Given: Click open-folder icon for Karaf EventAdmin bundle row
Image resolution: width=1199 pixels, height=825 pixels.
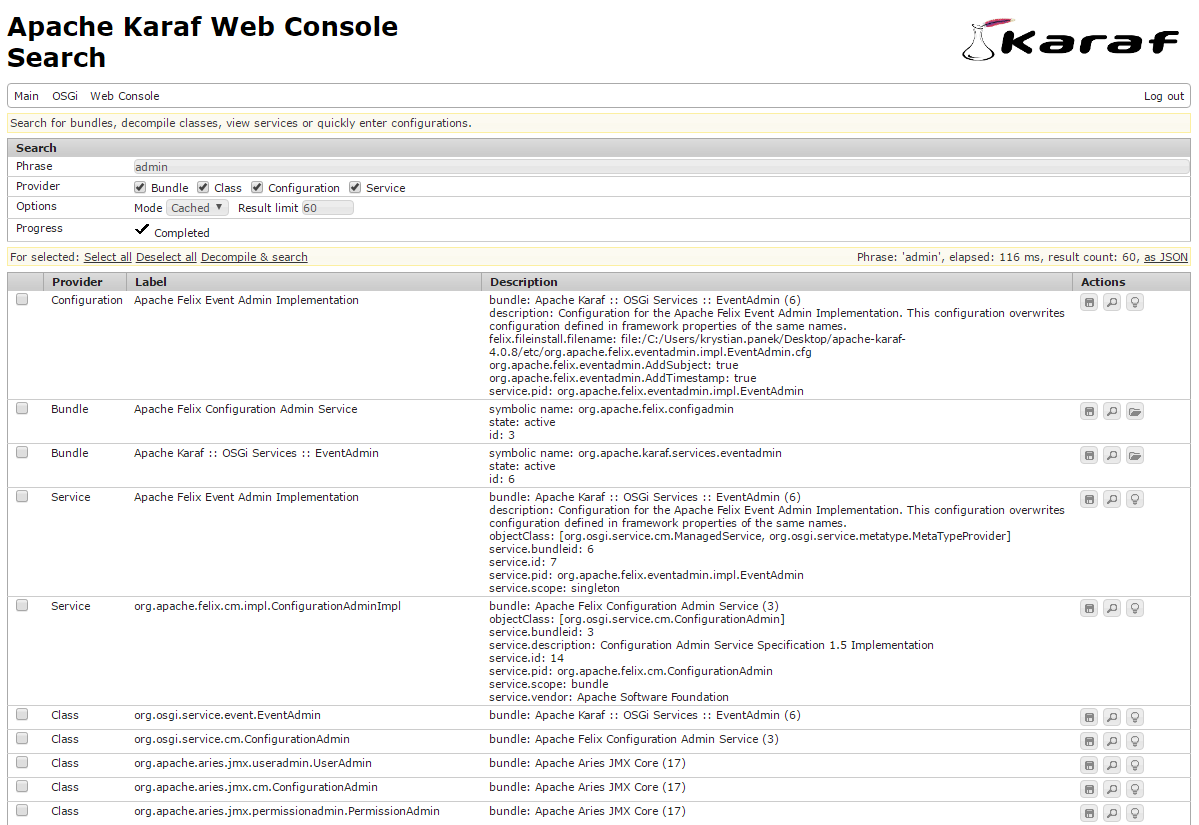Looking at the screenshot, I should [1135, 456].
